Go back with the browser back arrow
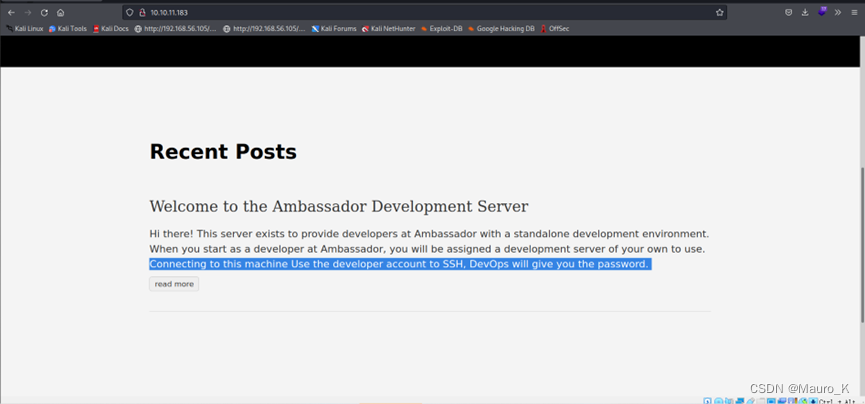 (x=11, y=13)
